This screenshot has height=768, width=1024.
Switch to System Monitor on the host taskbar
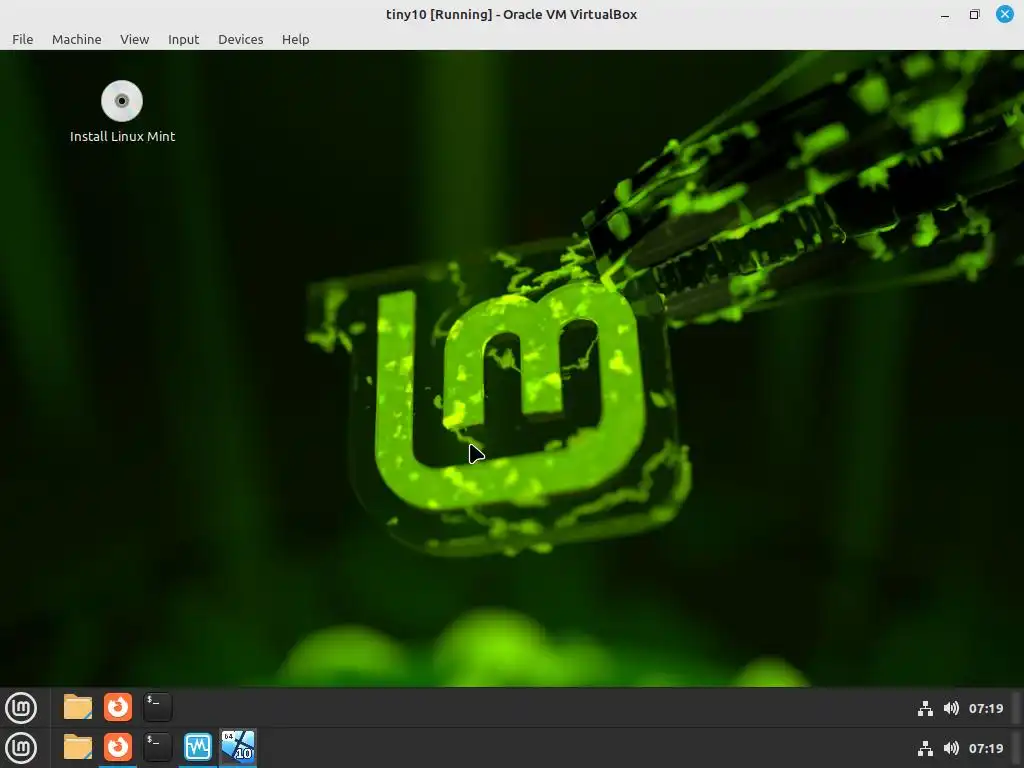click(198, 747)
